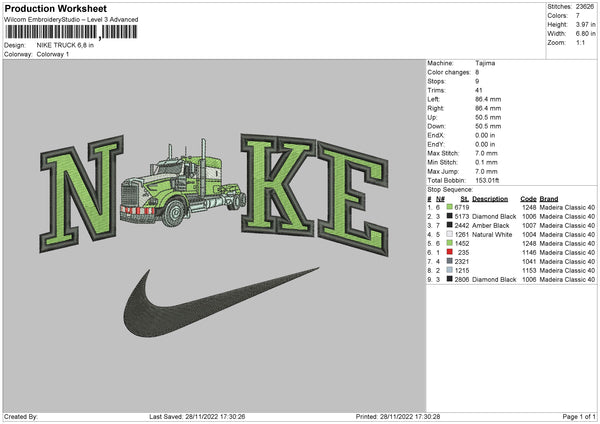Click the 'Up:' label
This screenshot has height=424, width=600.
point(432,117)
